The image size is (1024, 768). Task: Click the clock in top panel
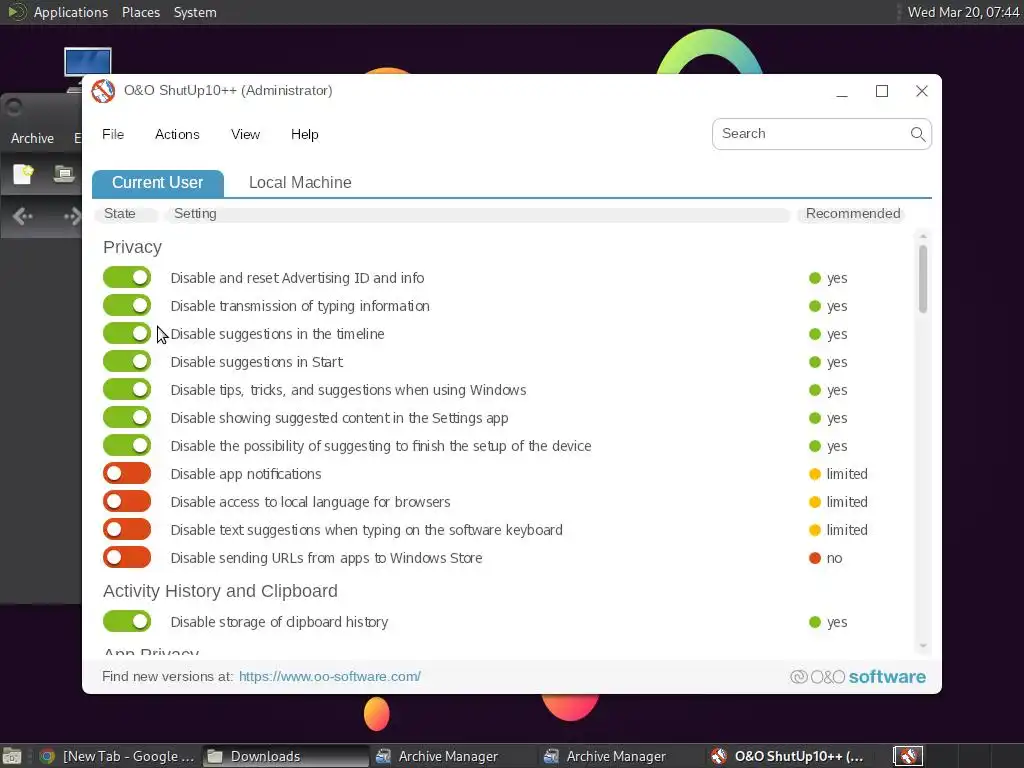coord(963,12)
